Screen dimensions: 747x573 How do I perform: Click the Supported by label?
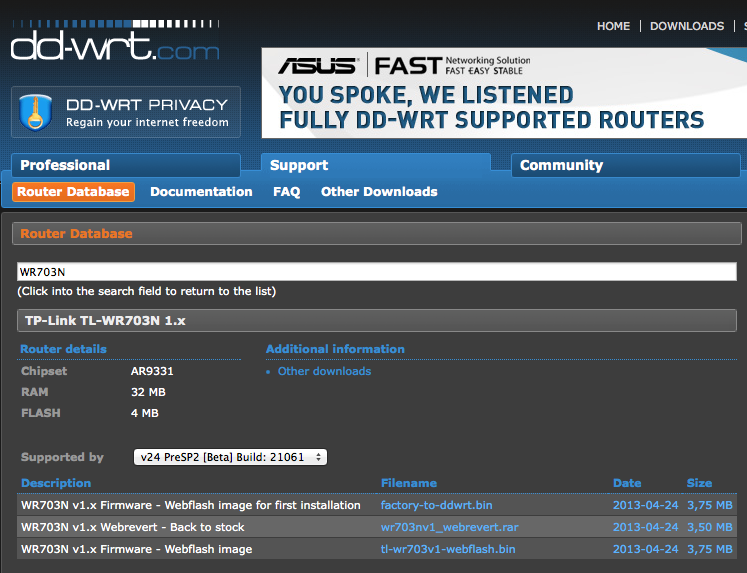tap(62, 457)
